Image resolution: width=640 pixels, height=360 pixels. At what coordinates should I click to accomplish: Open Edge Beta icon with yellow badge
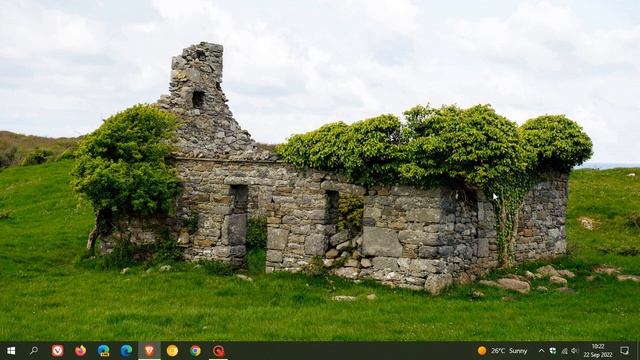pyautogui.click(x=103, y=351)
